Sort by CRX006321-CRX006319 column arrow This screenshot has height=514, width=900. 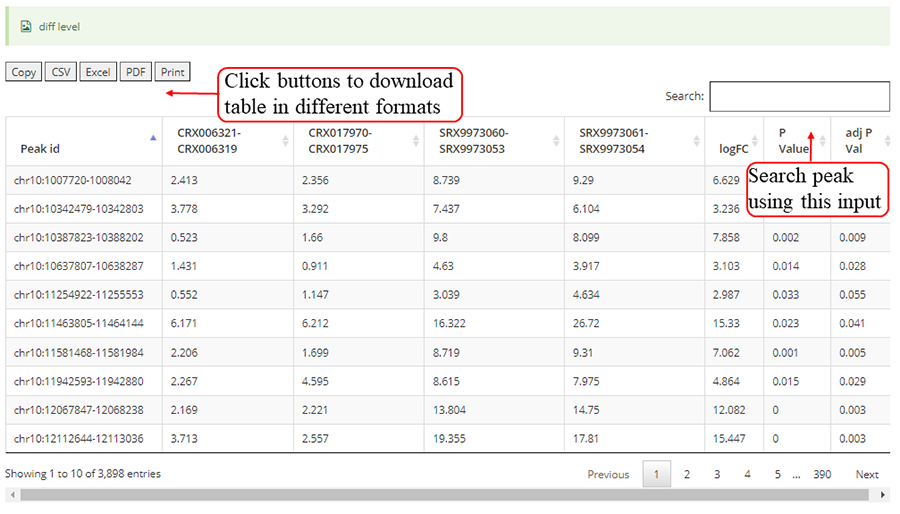[x=285, y=140]
